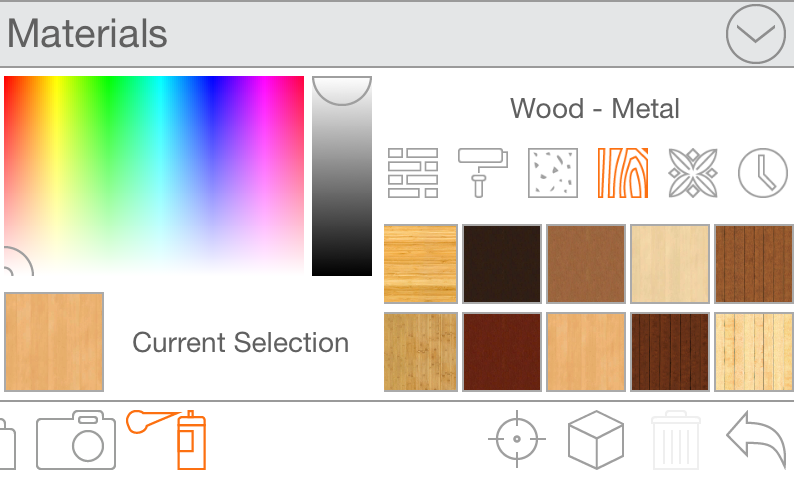This screenshot has height=477, width=794.
Task: Choose the speckled stone texture category
Action: click(x=553, y=173)
